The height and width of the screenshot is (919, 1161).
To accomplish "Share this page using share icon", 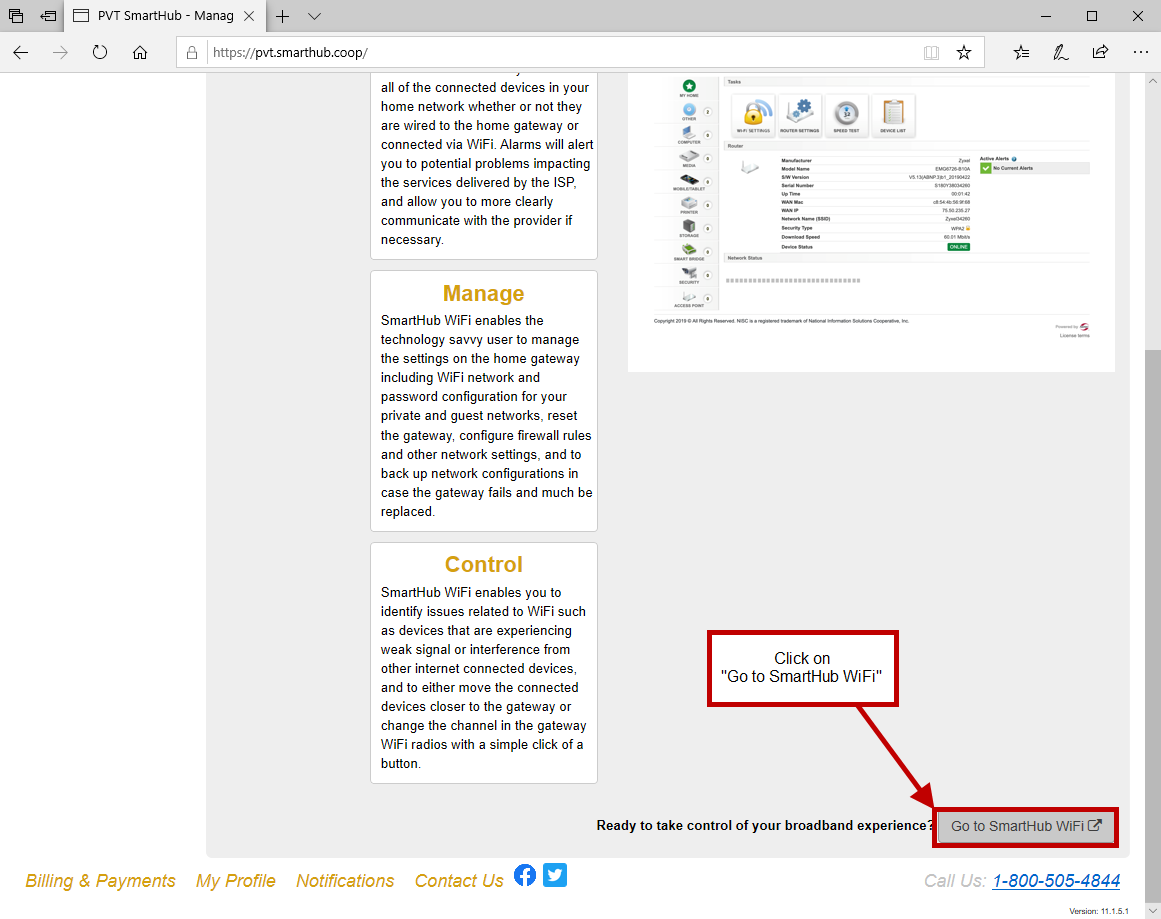I will (x=1100, y=52).
